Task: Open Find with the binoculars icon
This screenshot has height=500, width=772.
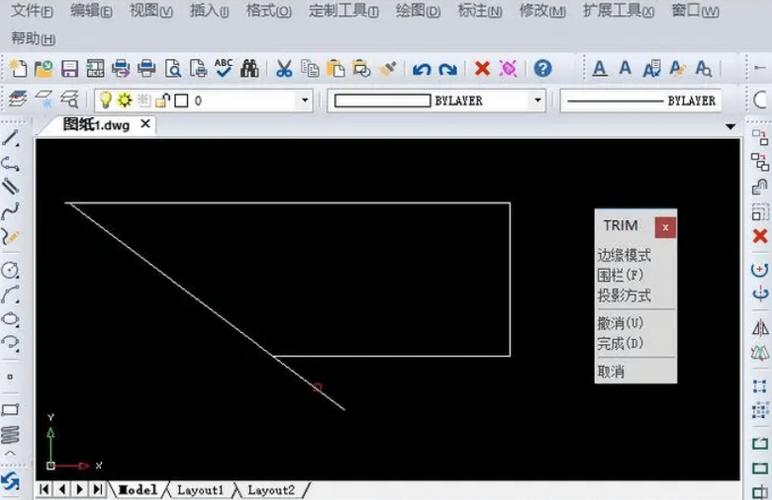Action: point(250,69)
